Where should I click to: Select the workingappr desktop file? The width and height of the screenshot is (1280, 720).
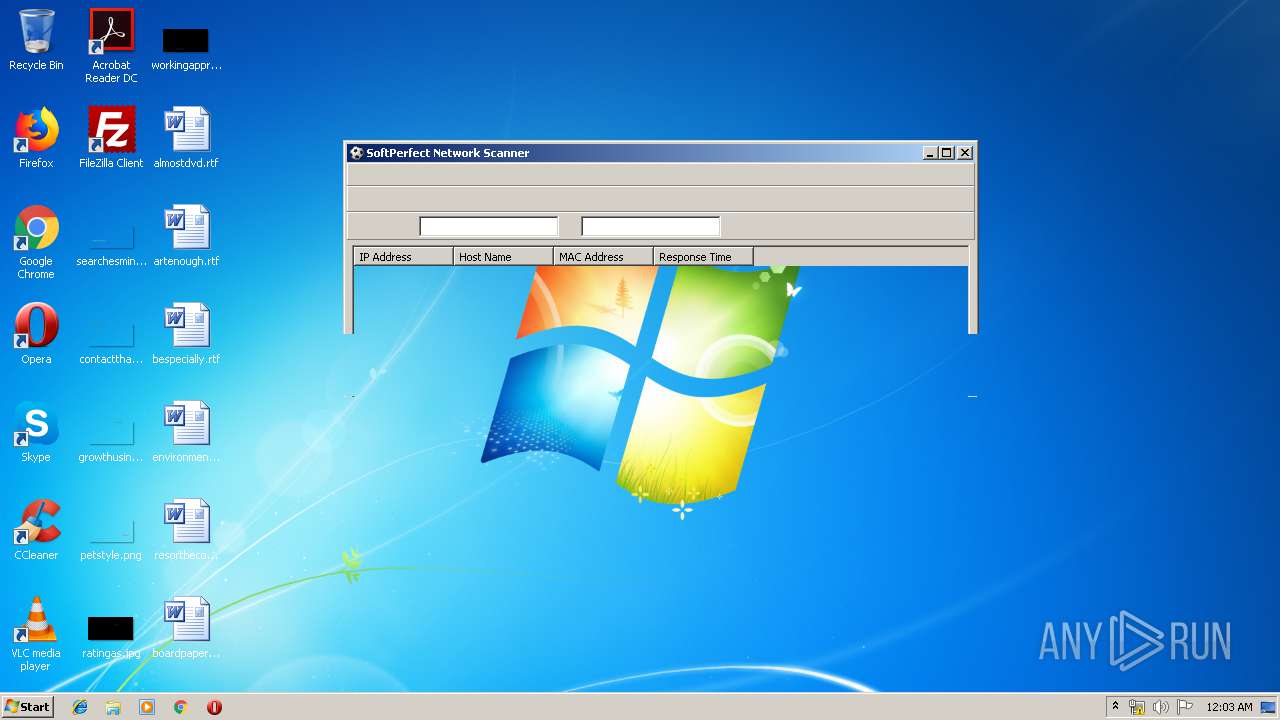pyautogui.click(x=186, y=48)
